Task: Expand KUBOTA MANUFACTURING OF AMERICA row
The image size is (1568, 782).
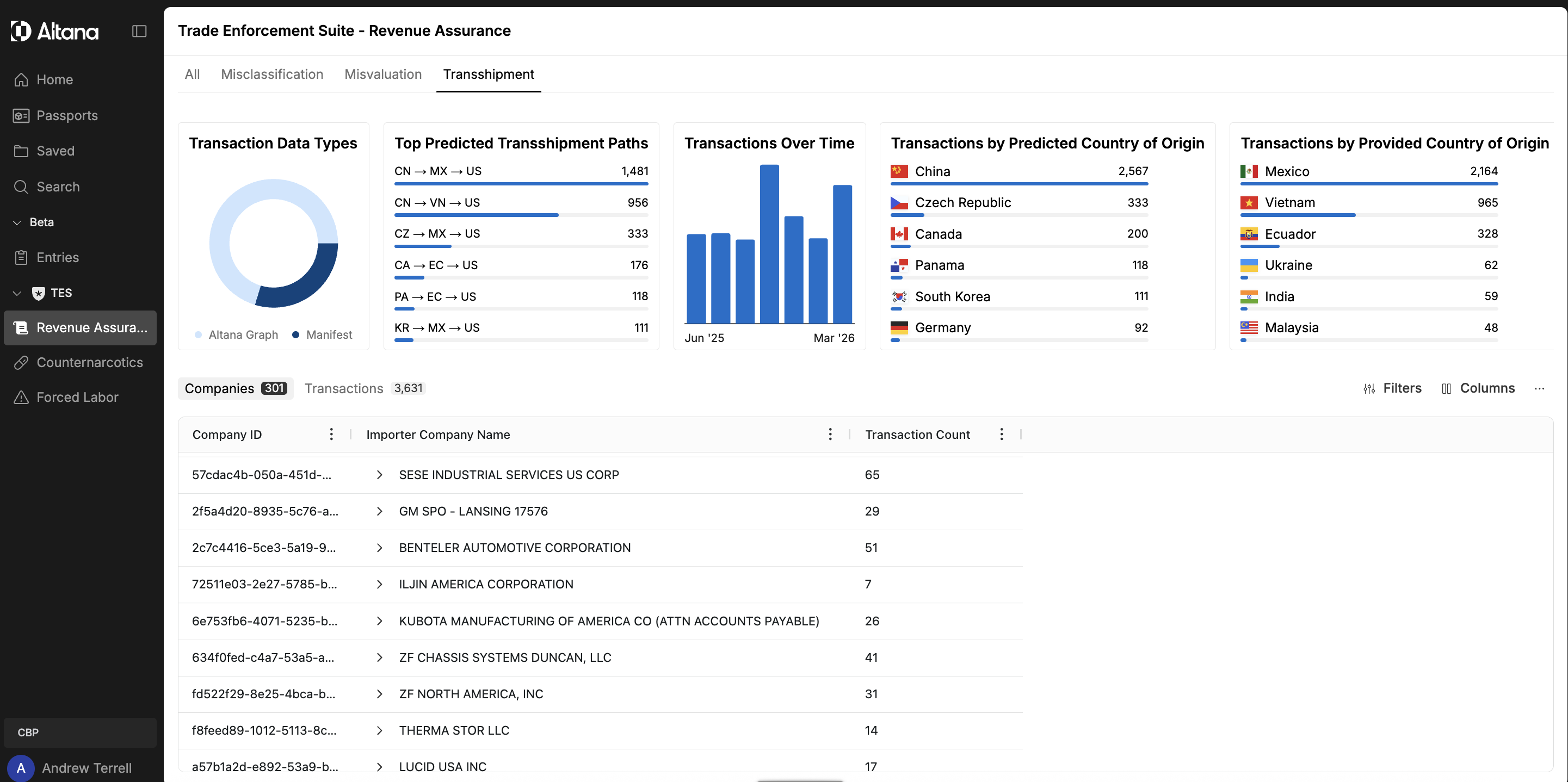Action: pos(379,620)
